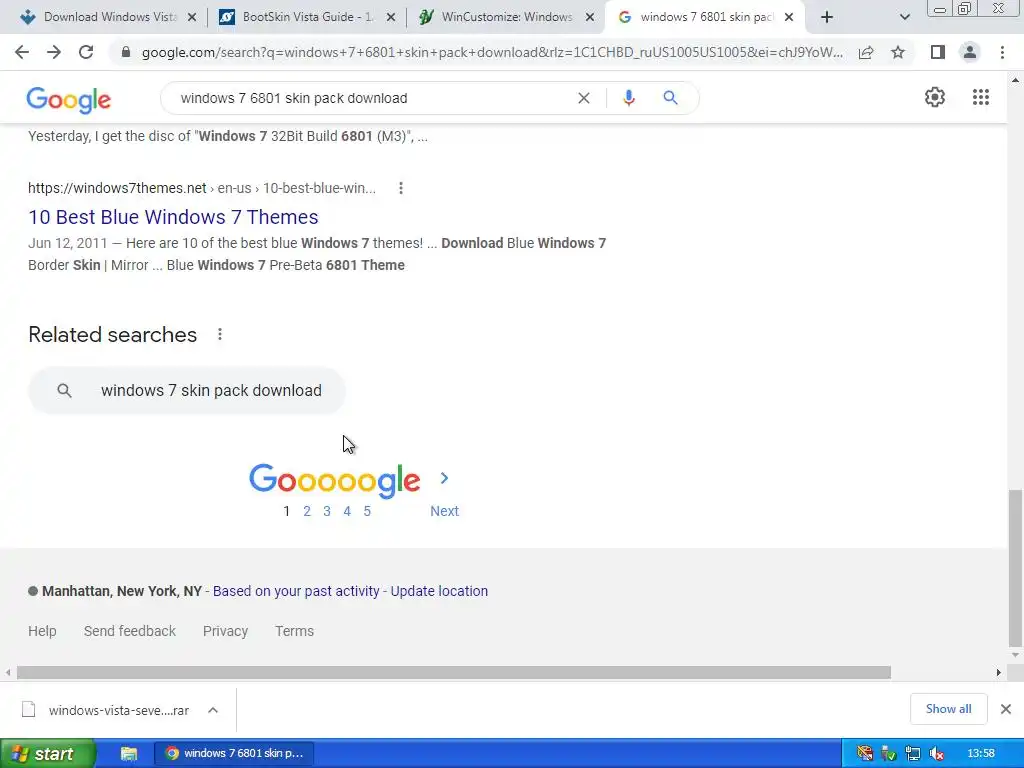This screenshot has width=1024, height=768.
Task: Click the system clock 13:58
Action: pos(981,754)
